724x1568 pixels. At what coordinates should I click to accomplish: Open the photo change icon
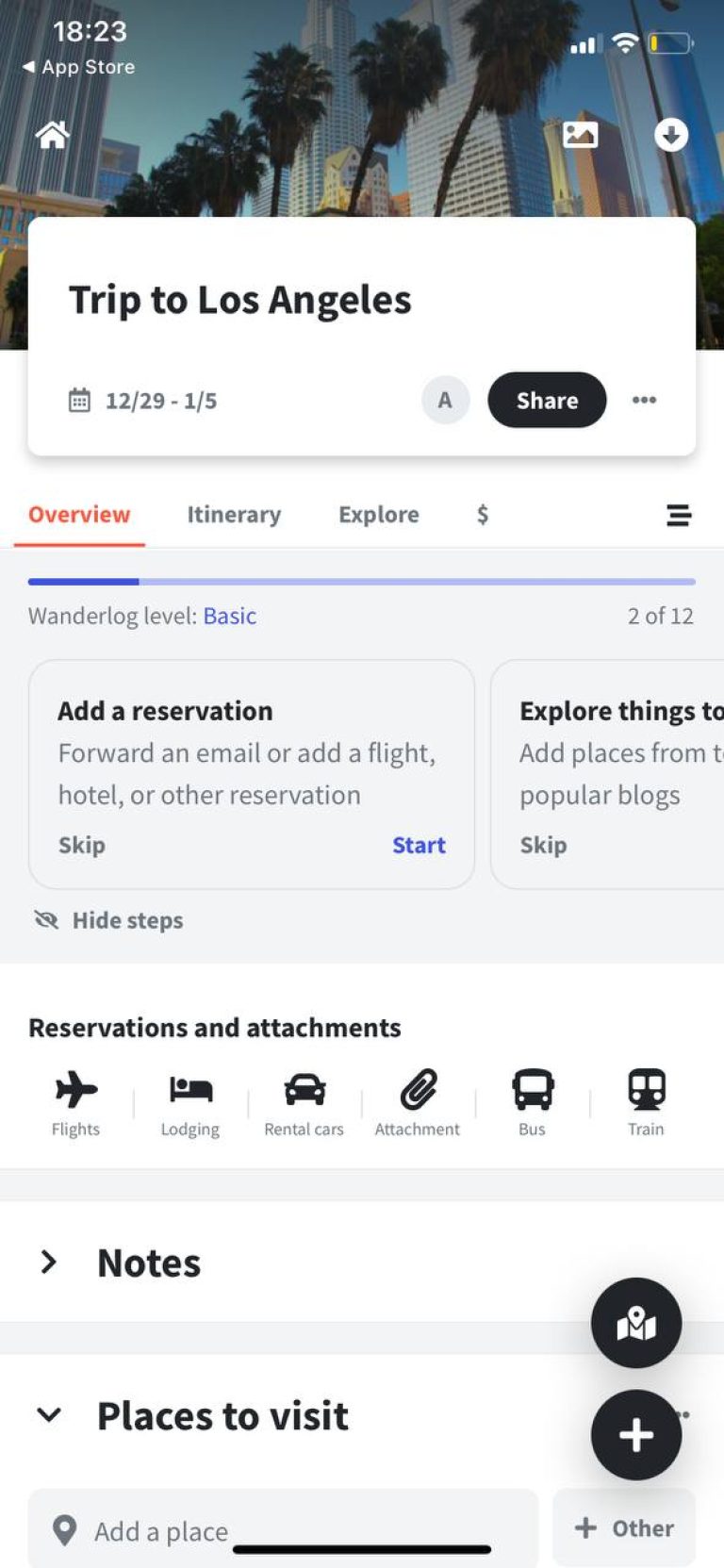(580, 134)
